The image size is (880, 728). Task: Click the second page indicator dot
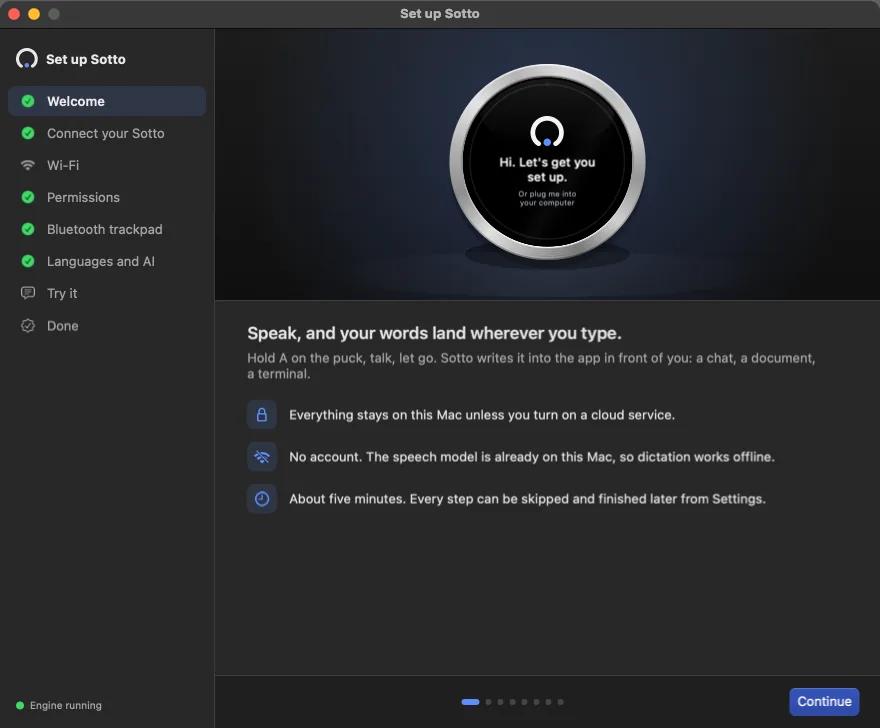pos(488,702)
